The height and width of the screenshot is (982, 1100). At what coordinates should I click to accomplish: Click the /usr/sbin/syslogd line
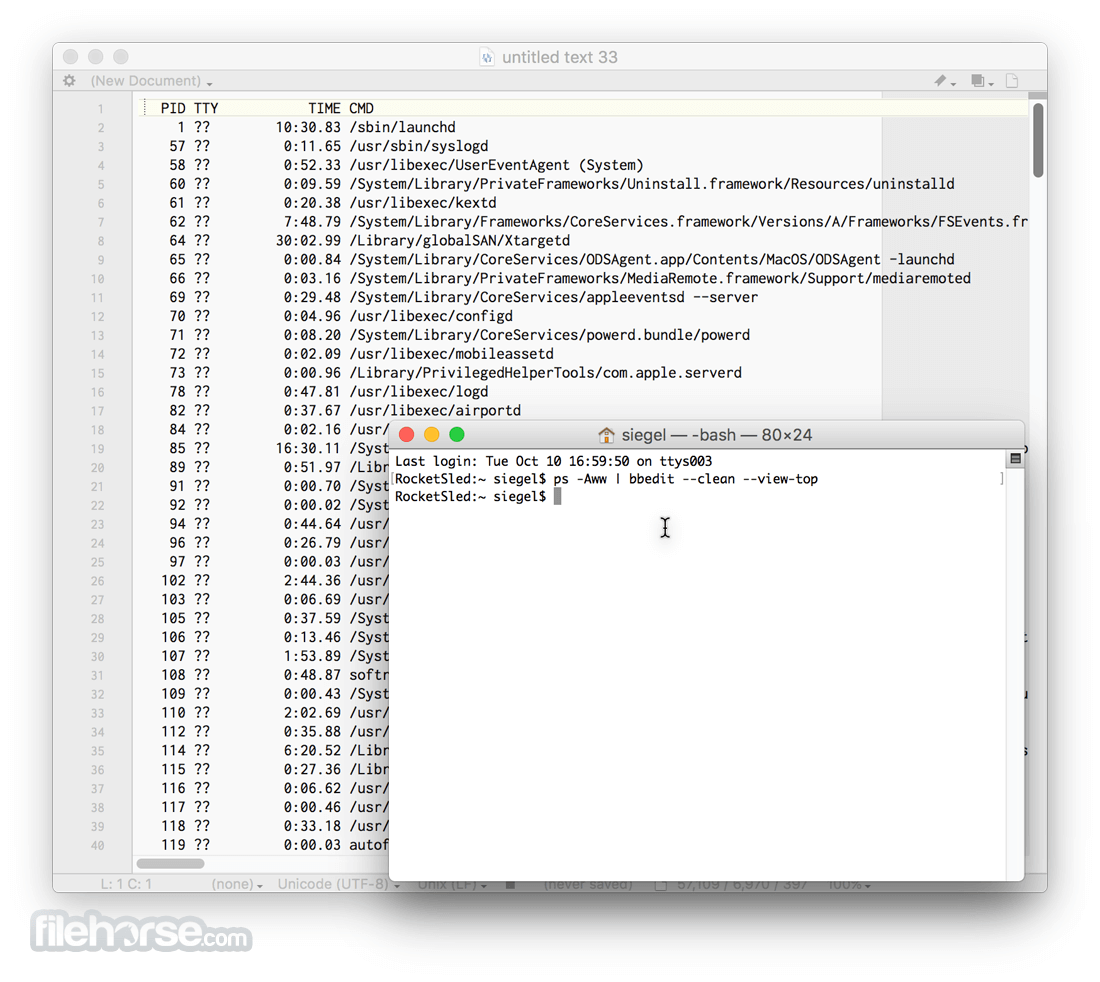pyautogui.click(x=325, y=146)
